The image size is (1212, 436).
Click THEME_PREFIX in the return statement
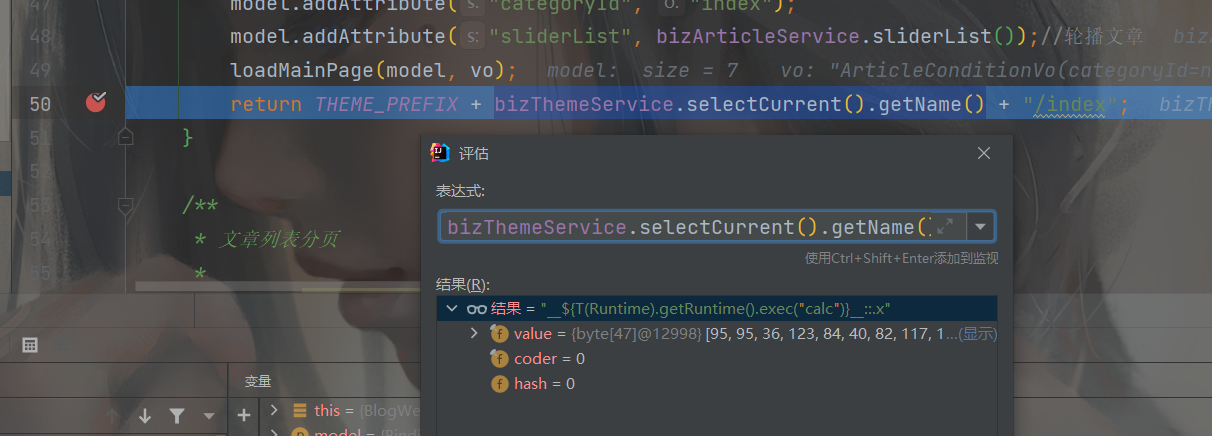[x=386, y=104]
